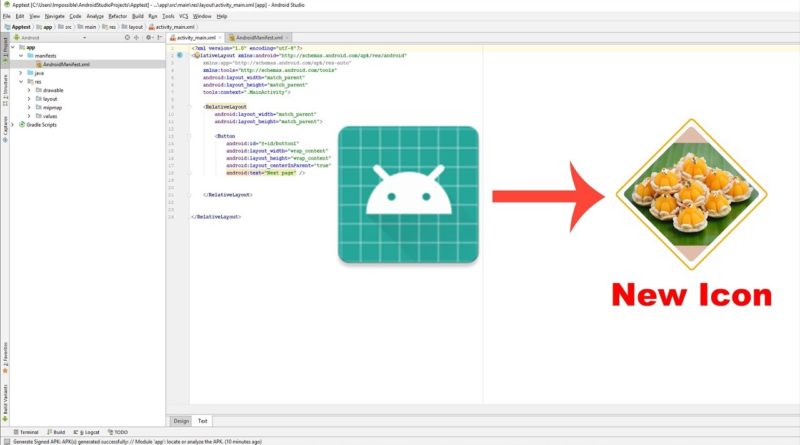Switch to the activity_main.xml editor tab
Image resolution: width=800 pixels, height=445 pixels.
click(x=193, y=38)
